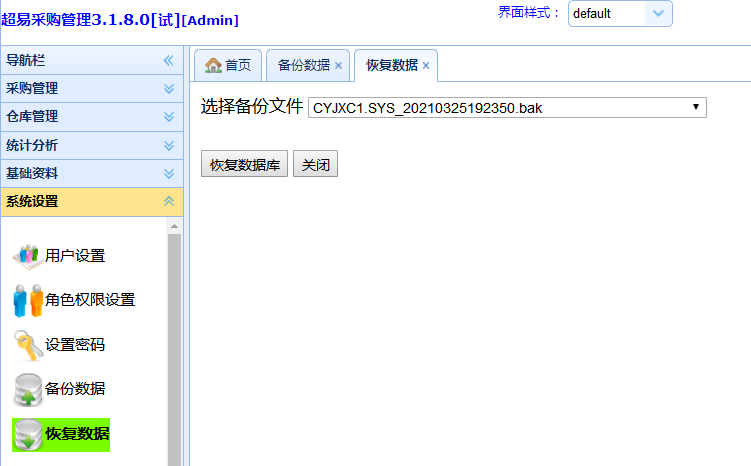Viewport: 751px width, 466px height.
Task: Click the 恢复数据库 button
Action: 244,165
